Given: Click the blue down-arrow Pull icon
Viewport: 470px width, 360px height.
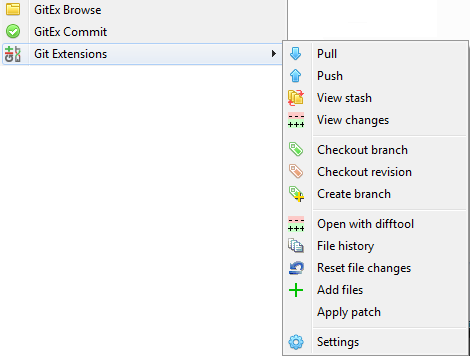Looking at the screenshot, I should 296,54.
